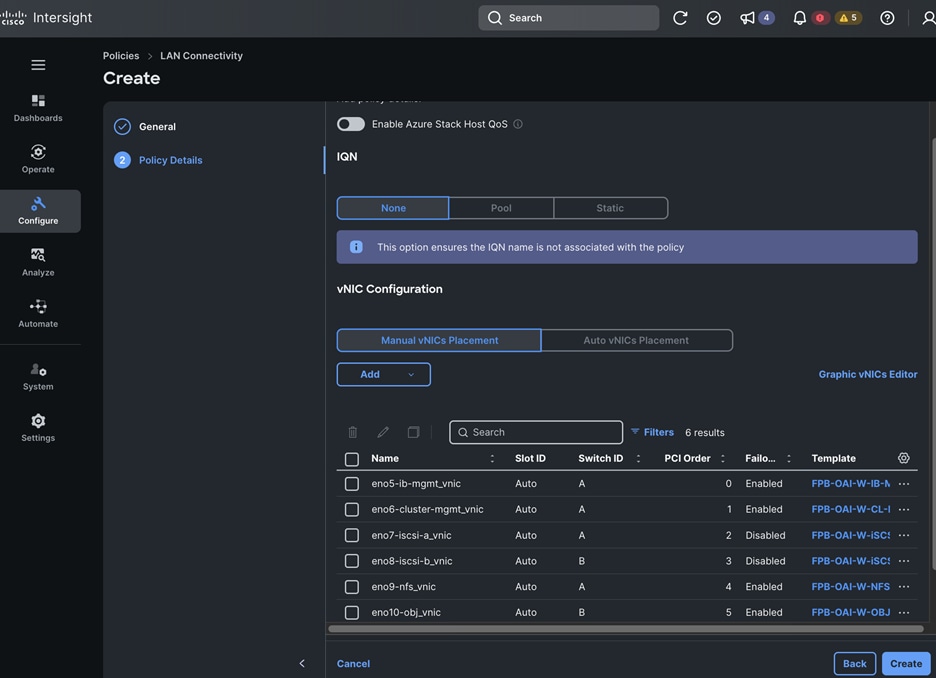Open row actions for eno7-iscsi-a_vnic
This screenshot has width=936, height=678.
click(904, 535)
